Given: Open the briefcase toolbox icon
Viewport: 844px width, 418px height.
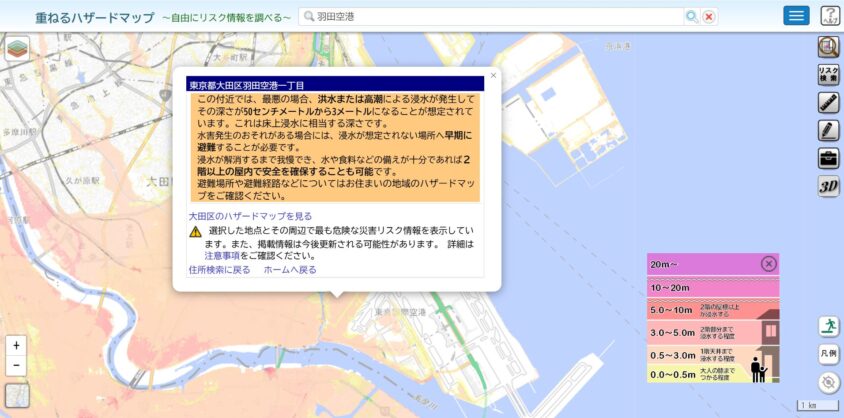Looking at the screenshot, I should click(x=828, y=158).
